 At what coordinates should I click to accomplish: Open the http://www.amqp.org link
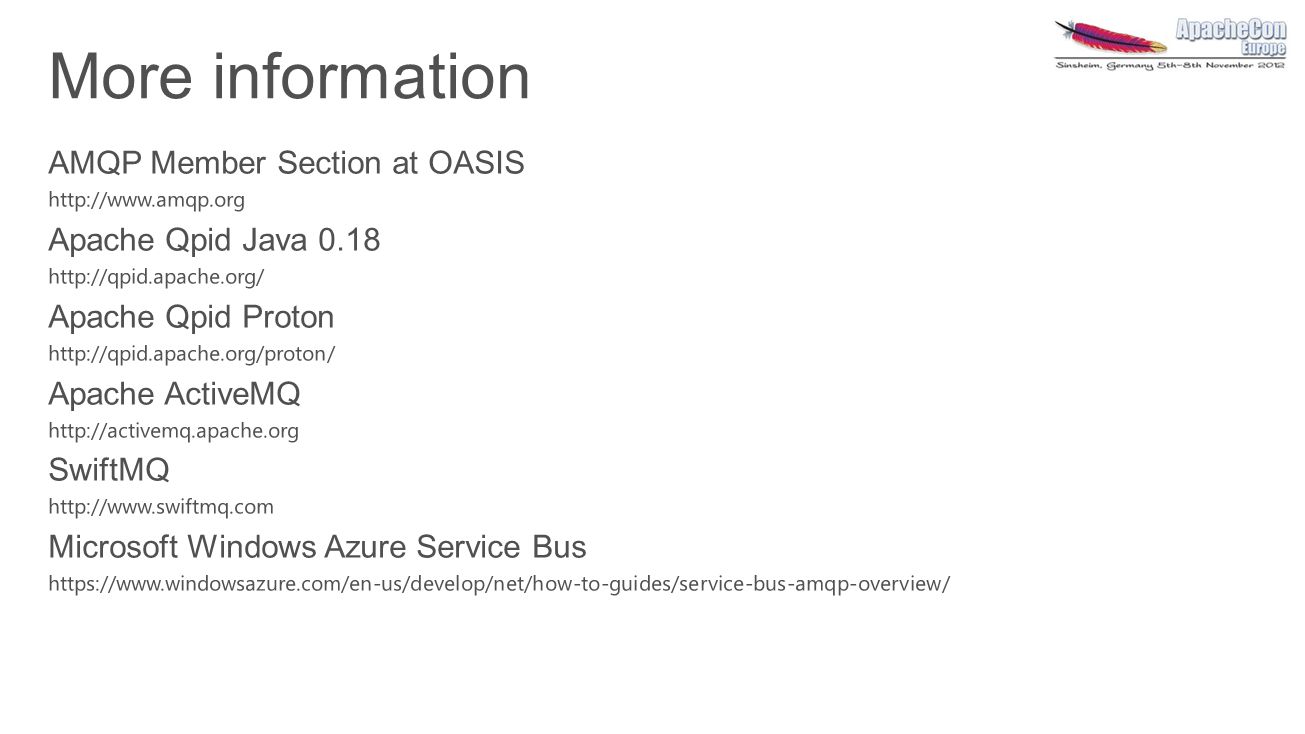147,200
